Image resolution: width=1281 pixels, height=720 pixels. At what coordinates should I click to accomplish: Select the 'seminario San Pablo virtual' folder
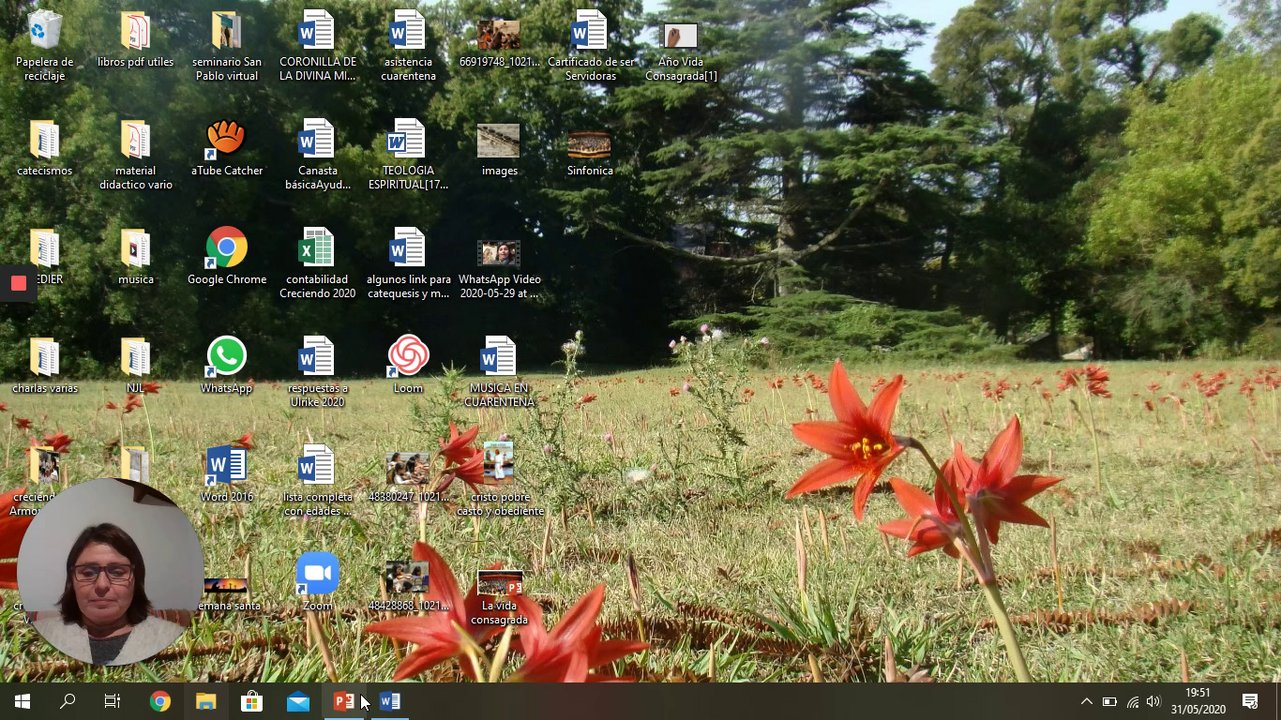point(227,46)
